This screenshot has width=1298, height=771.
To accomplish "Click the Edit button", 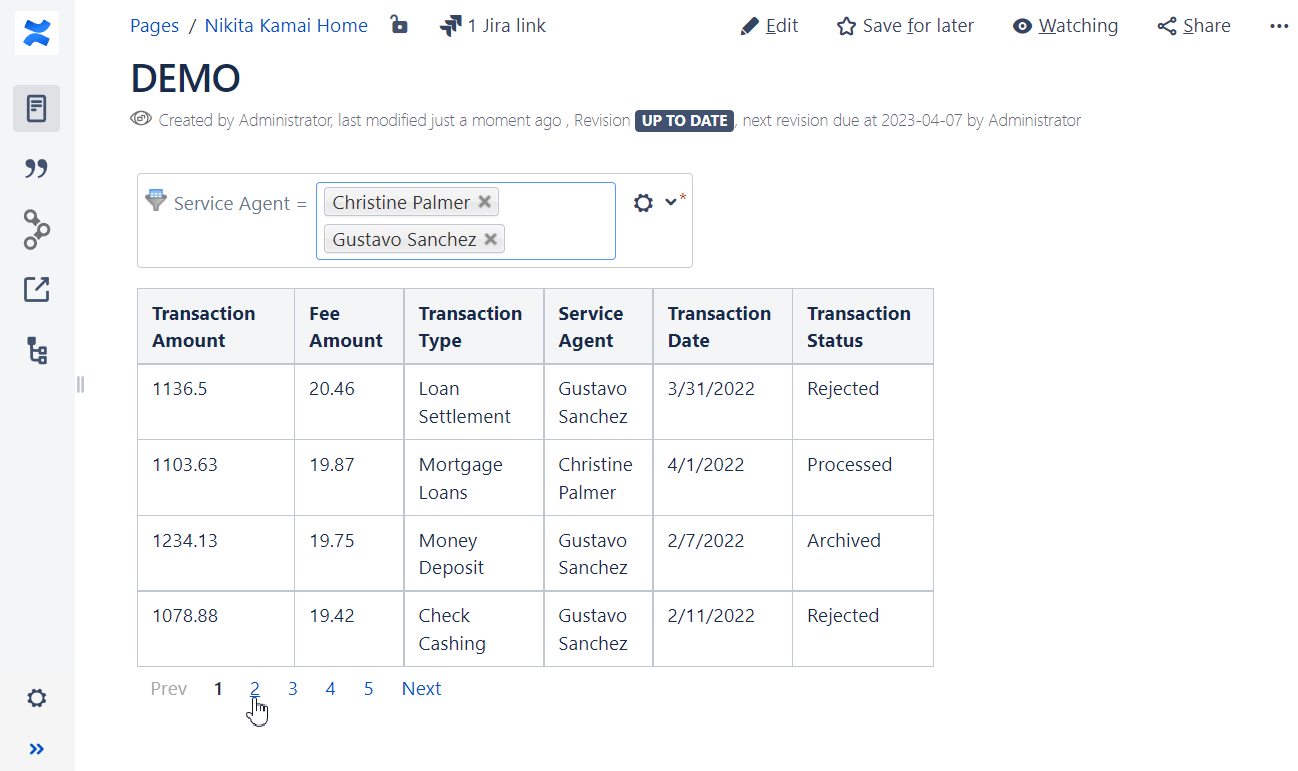I will pyautogui.click(x=769, y=26).
